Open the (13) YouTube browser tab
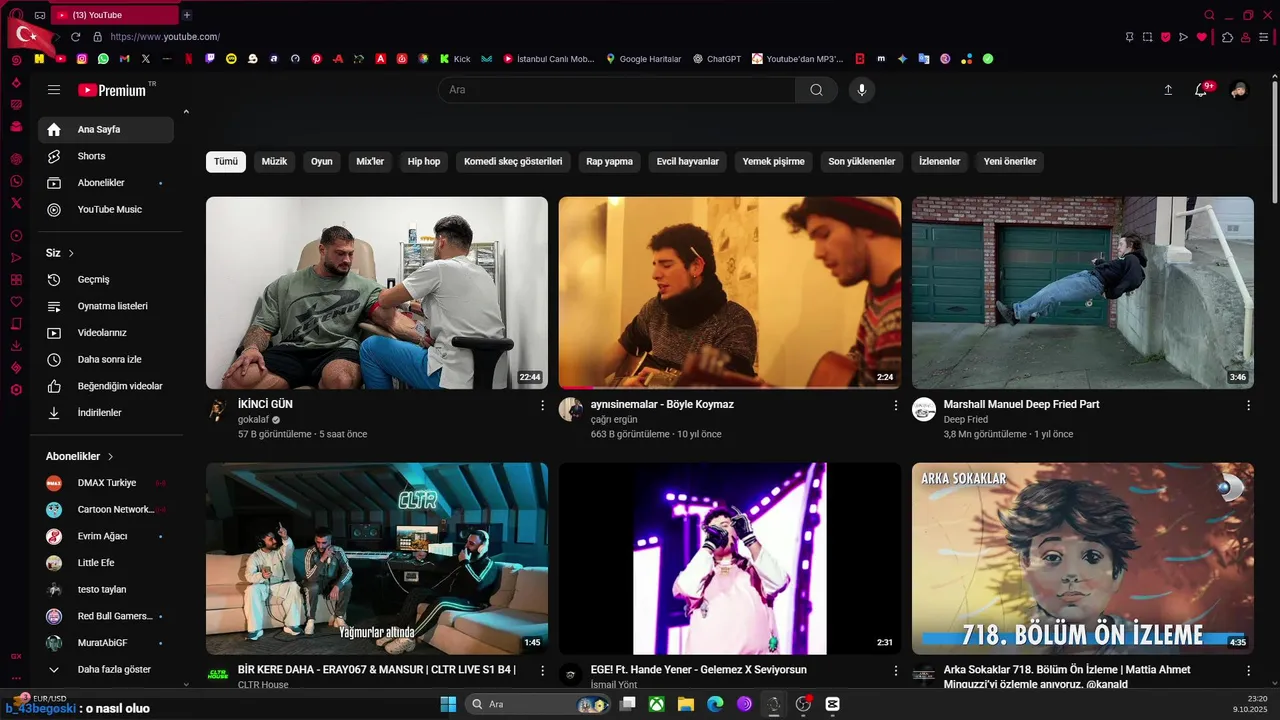 113,15
